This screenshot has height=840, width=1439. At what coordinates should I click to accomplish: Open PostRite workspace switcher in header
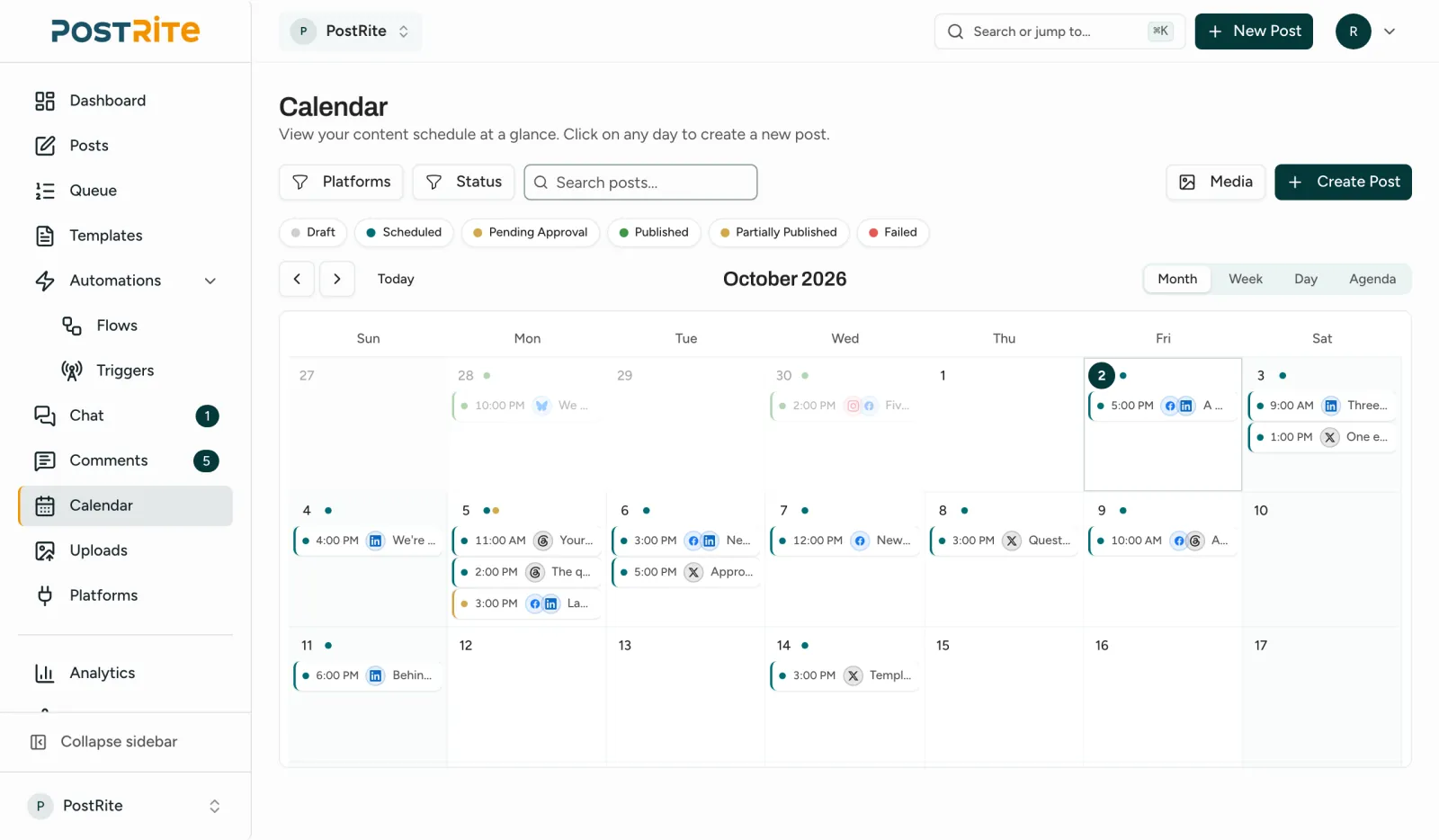(x=350, y=31)
